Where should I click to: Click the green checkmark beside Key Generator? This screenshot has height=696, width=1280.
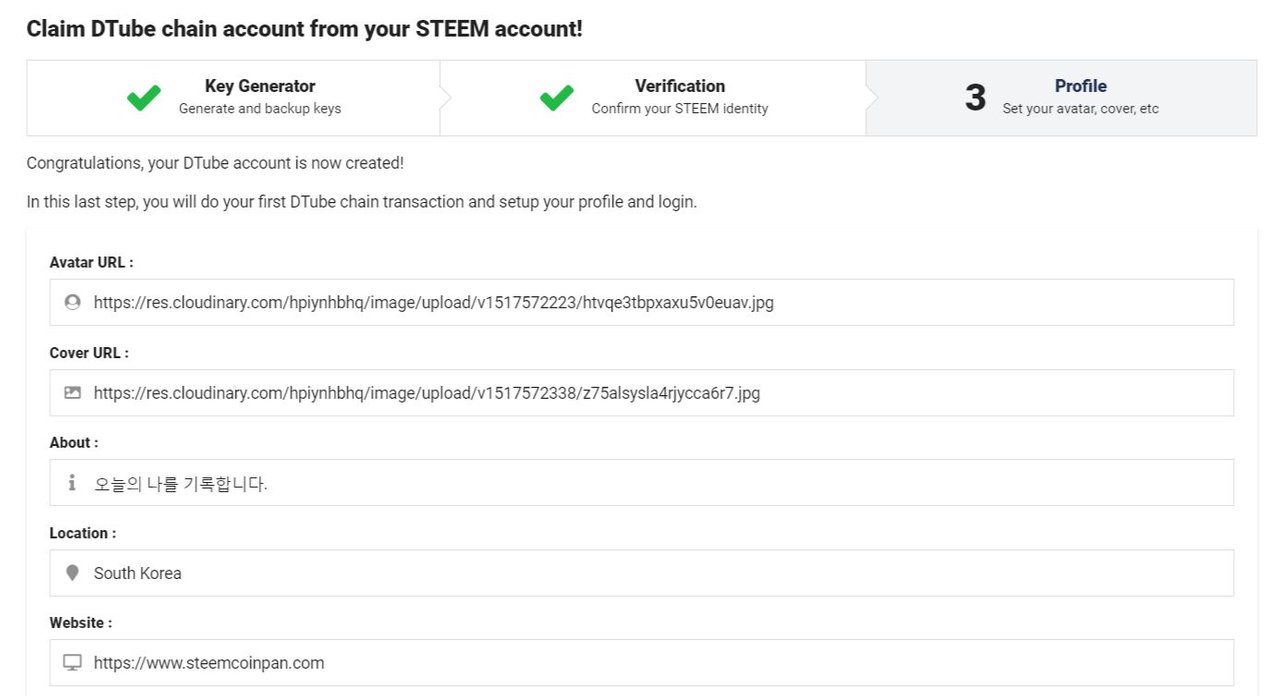coord(144,97)
